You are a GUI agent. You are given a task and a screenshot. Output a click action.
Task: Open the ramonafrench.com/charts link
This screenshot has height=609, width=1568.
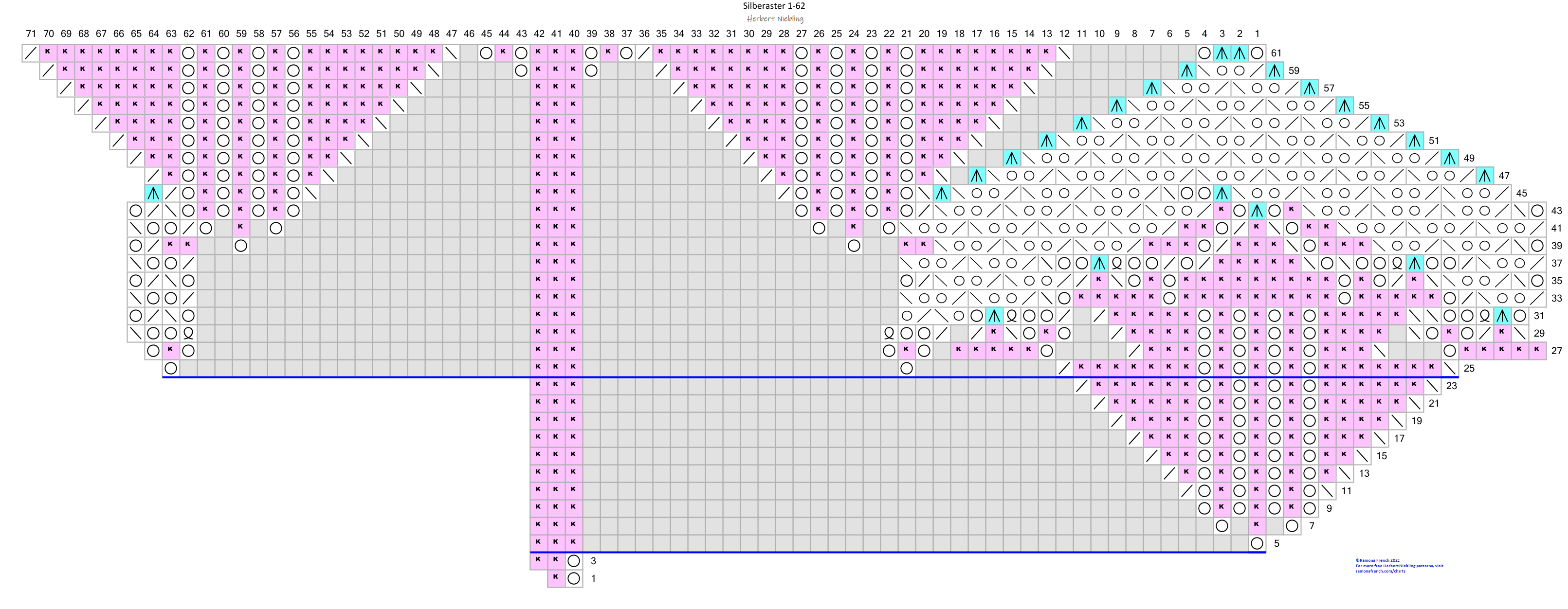click(1380, 571)
